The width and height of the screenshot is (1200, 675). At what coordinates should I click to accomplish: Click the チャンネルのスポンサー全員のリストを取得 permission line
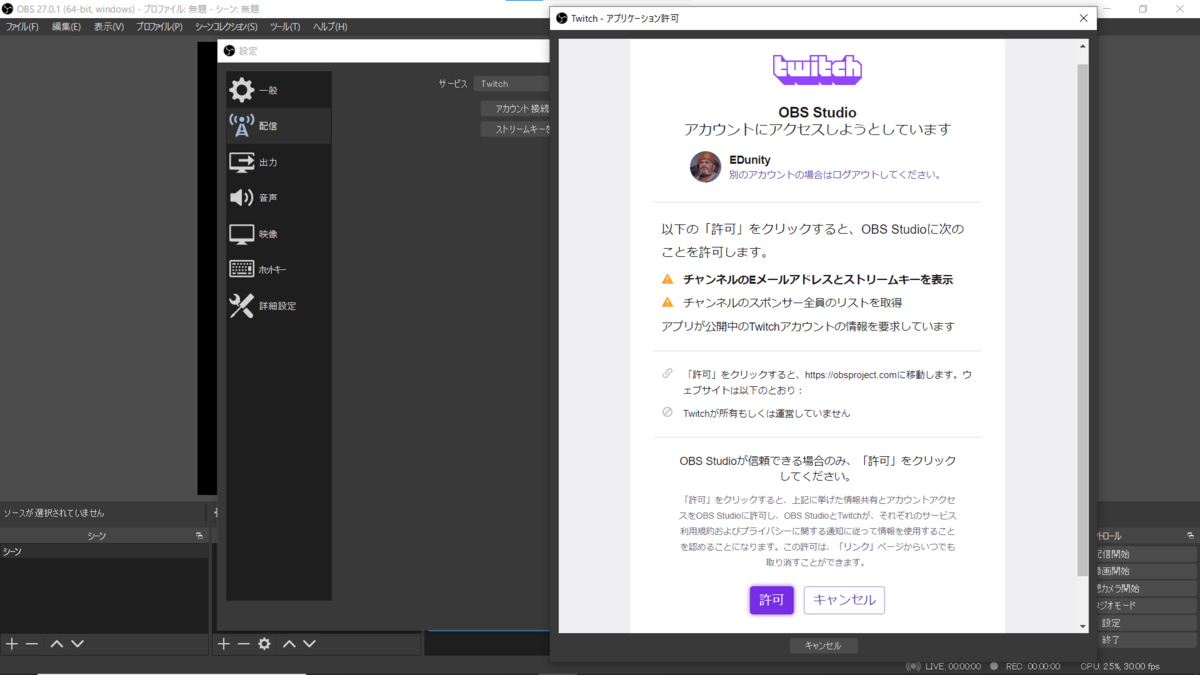pos(792,302)
